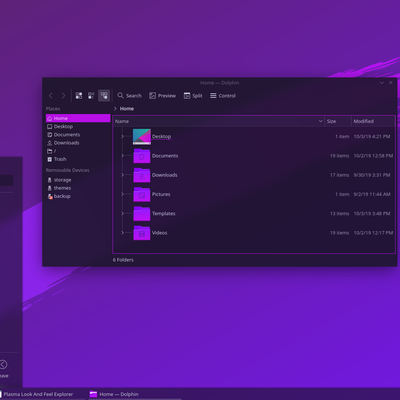Screen dimensions: 400x400
Task: Sort by the Name column header
Action: coord(219,121)
